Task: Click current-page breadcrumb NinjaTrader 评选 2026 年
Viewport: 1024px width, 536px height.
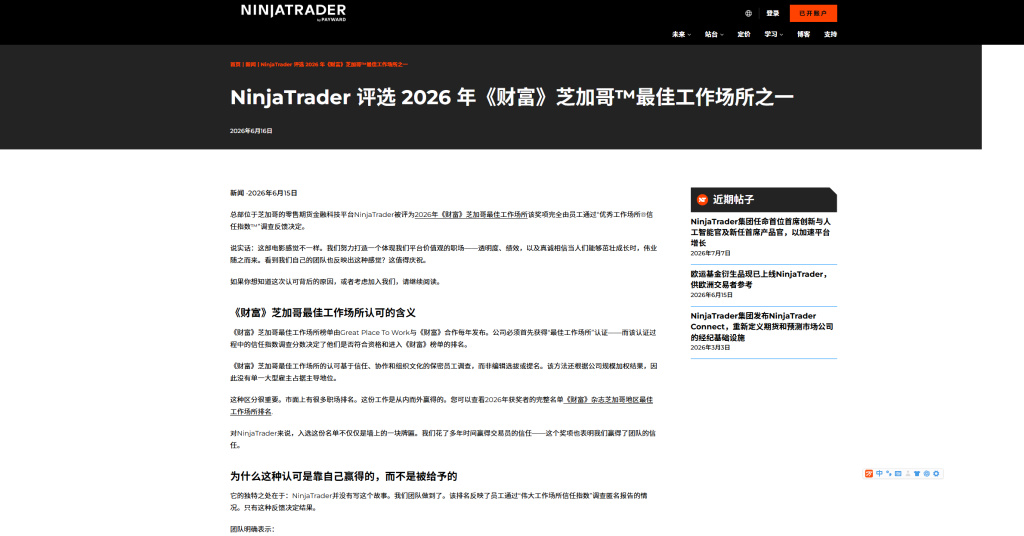Action: coord(334,65)
